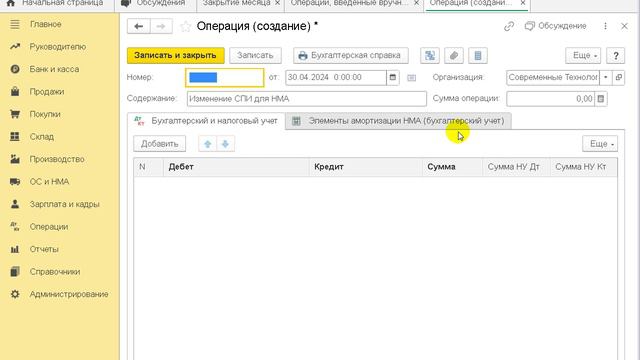Focus the Номер input field
Screen dimensions: 640x360
[224, 78]
